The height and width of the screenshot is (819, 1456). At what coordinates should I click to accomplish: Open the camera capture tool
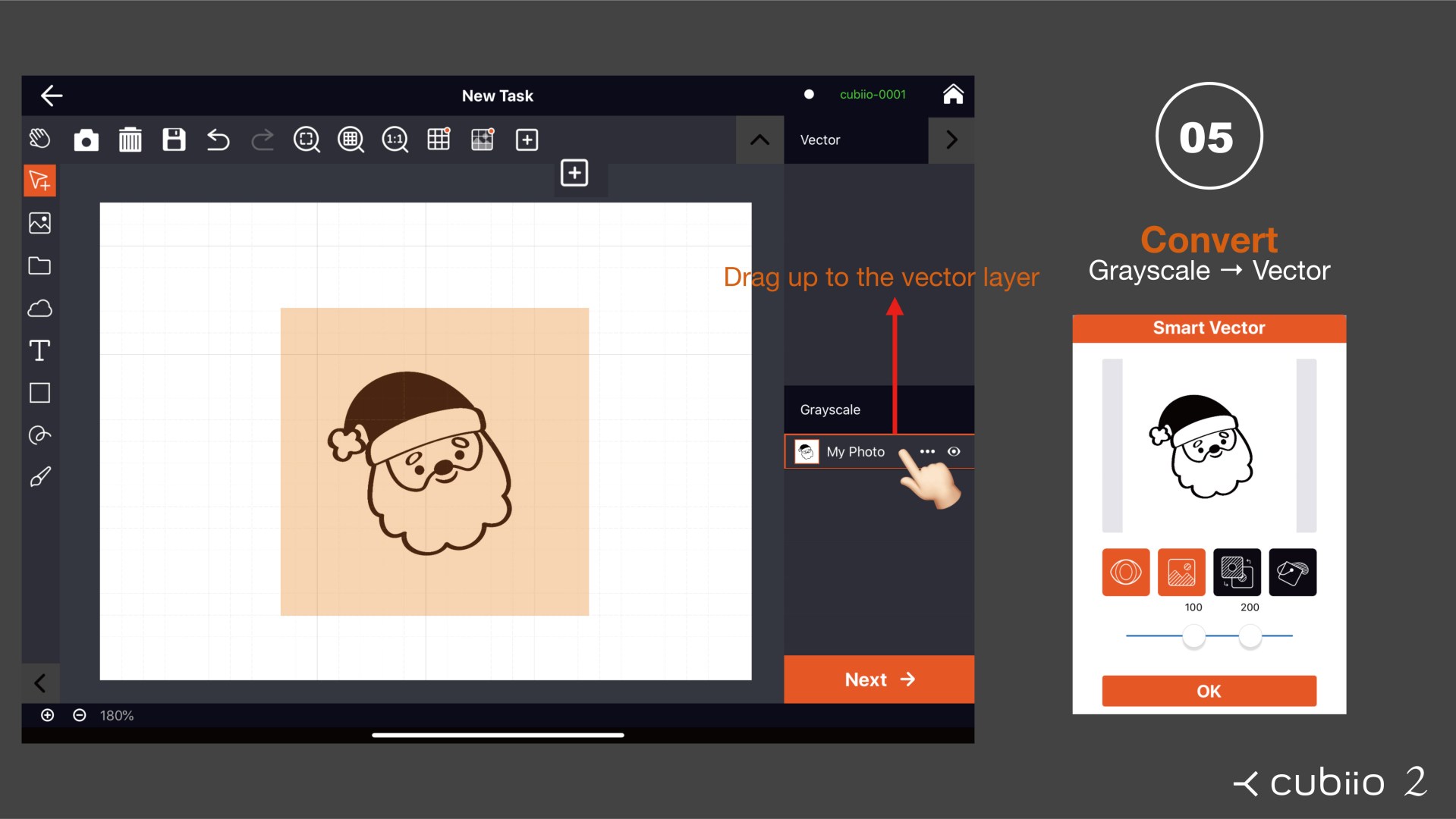pyautogui.click(x=86, y=140)
